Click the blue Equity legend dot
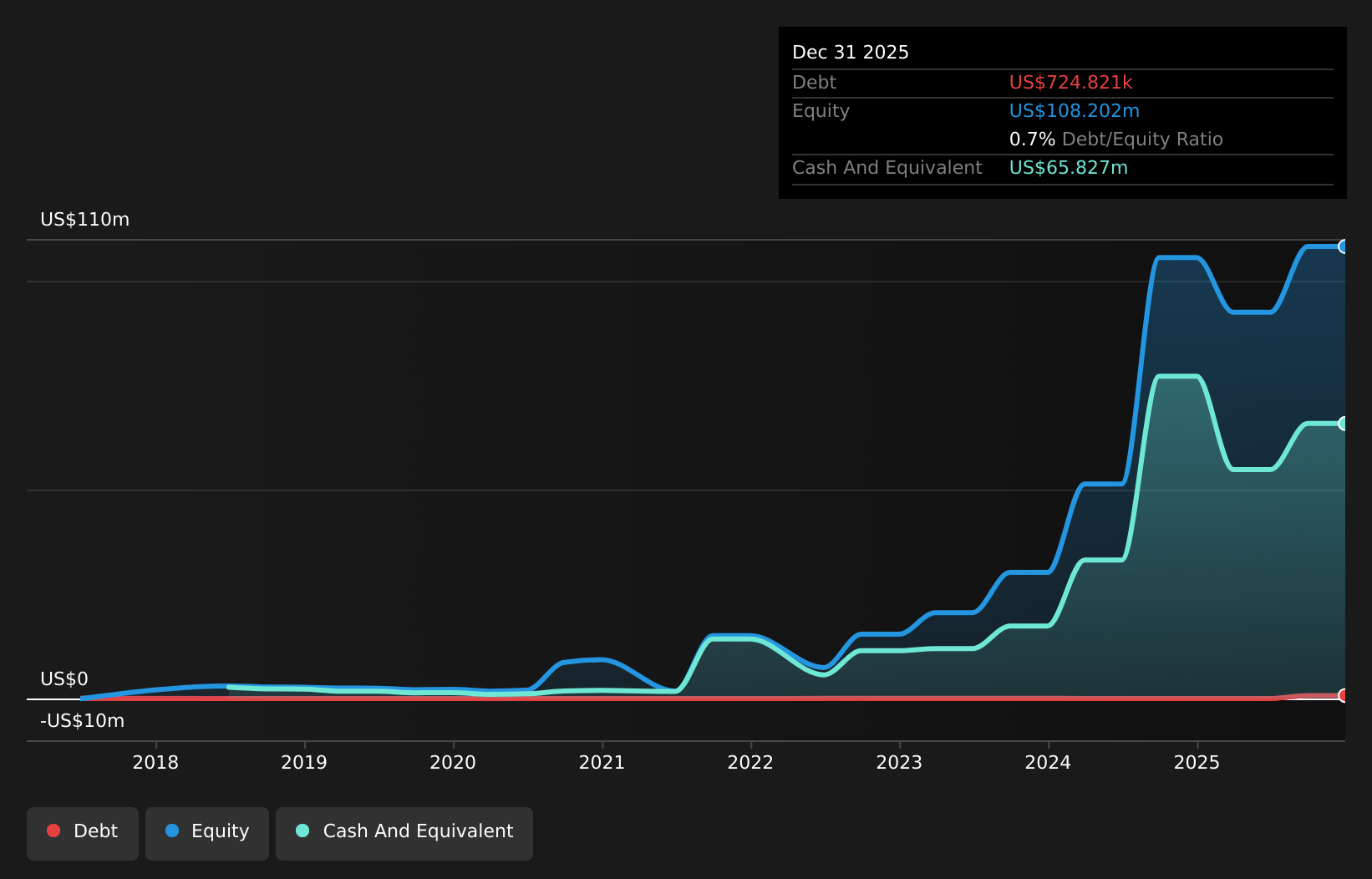 coord(172,831)
